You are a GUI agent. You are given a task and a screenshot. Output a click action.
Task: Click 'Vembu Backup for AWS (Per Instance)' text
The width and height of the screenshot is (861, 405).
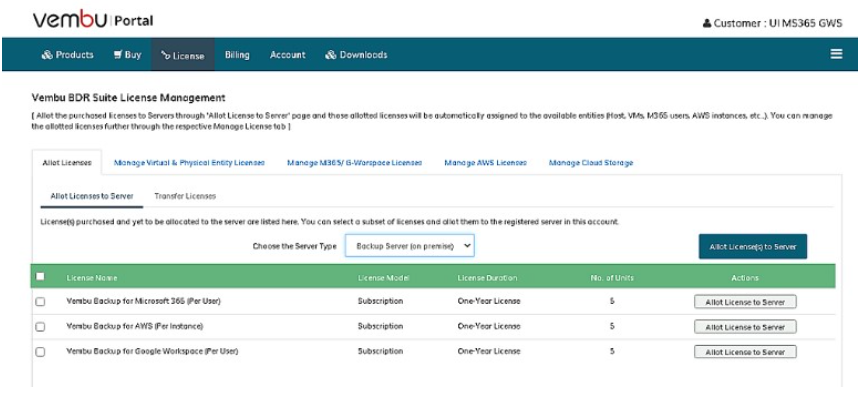coord(135,326)
